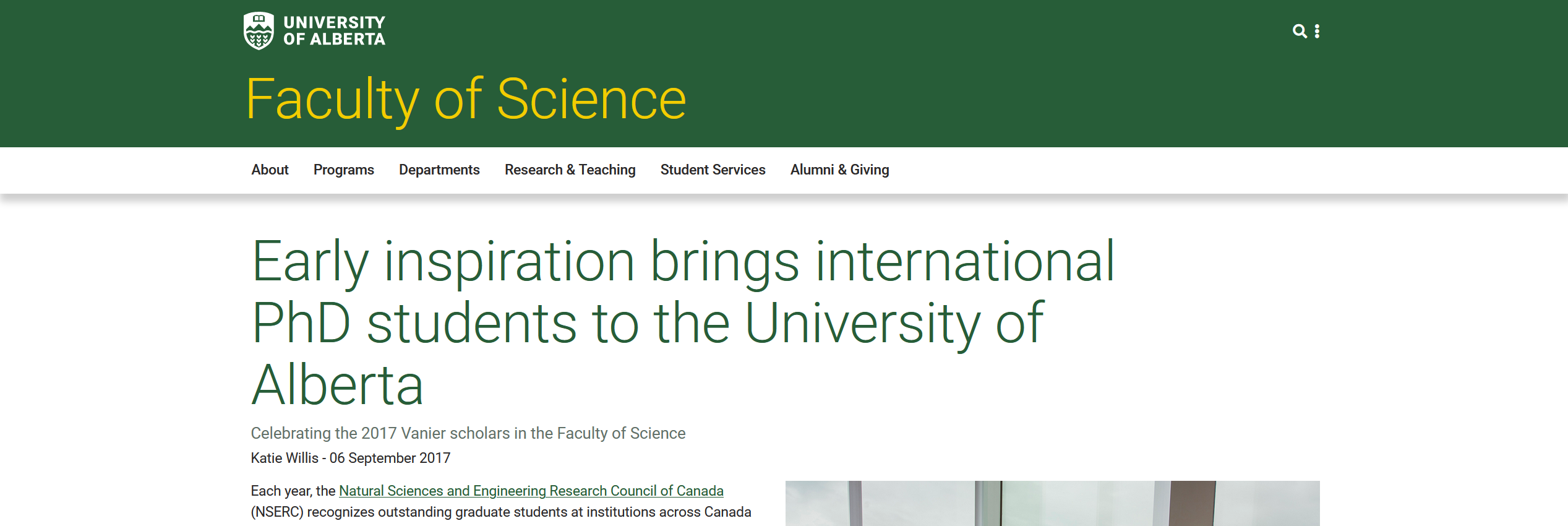The image size is (1568, 526).
Task: Follow the Natural Sciences and Engineering Research Council link
Action: point(531,491)
